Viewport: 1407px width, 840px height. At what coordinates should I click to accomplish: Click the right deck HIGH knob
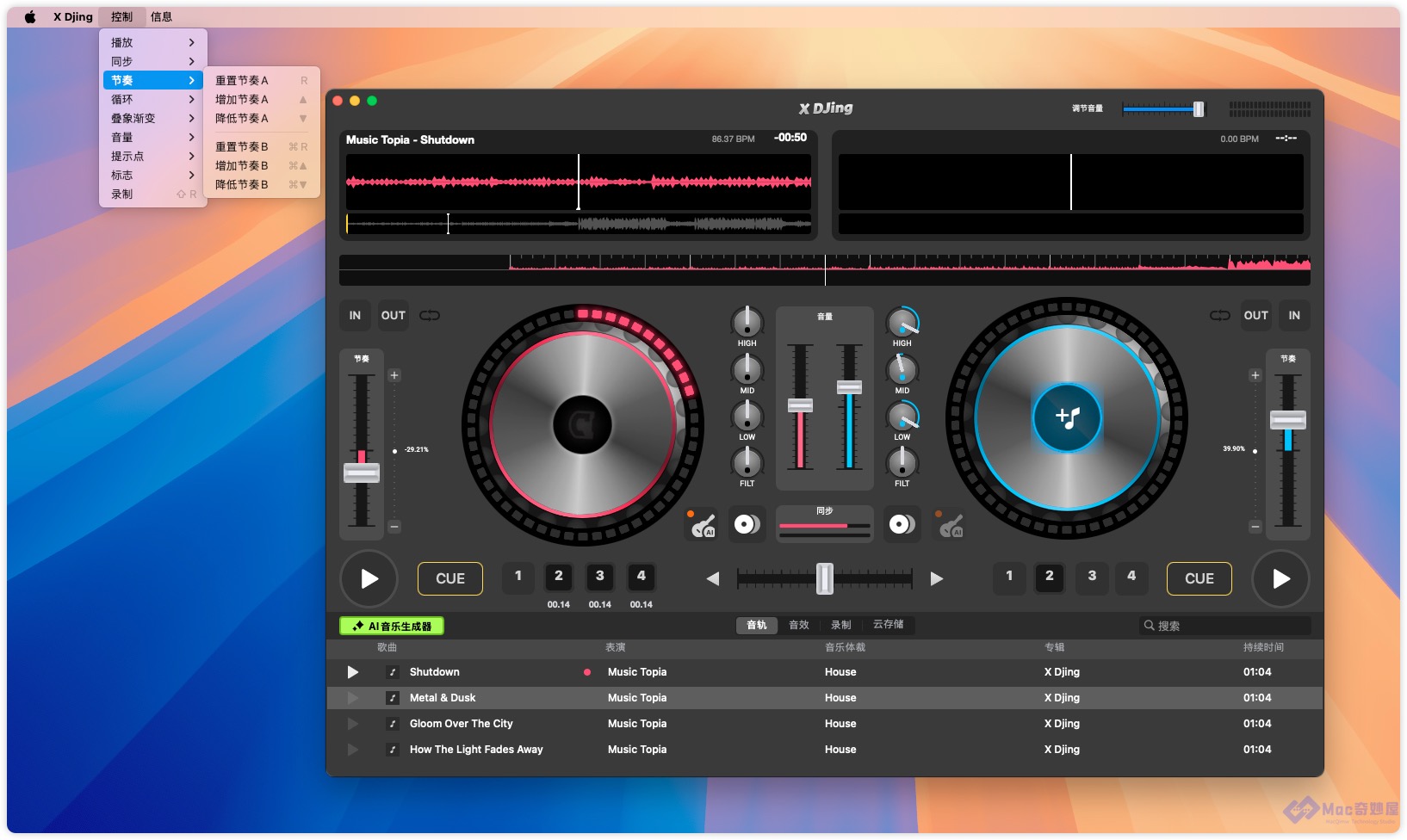point(902,322)
